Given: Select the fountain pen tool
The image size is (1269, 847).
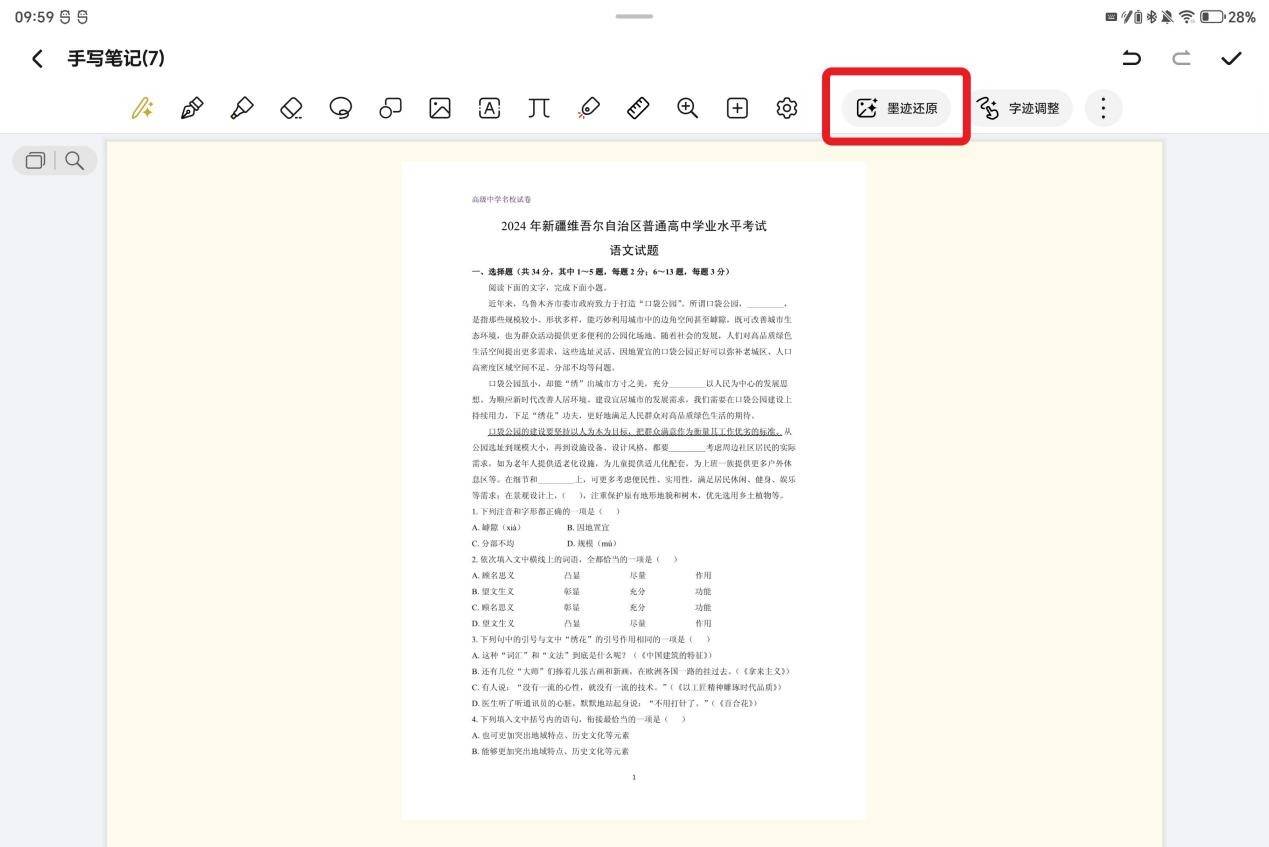Looking at the screenshot, I should pos(192,108).
